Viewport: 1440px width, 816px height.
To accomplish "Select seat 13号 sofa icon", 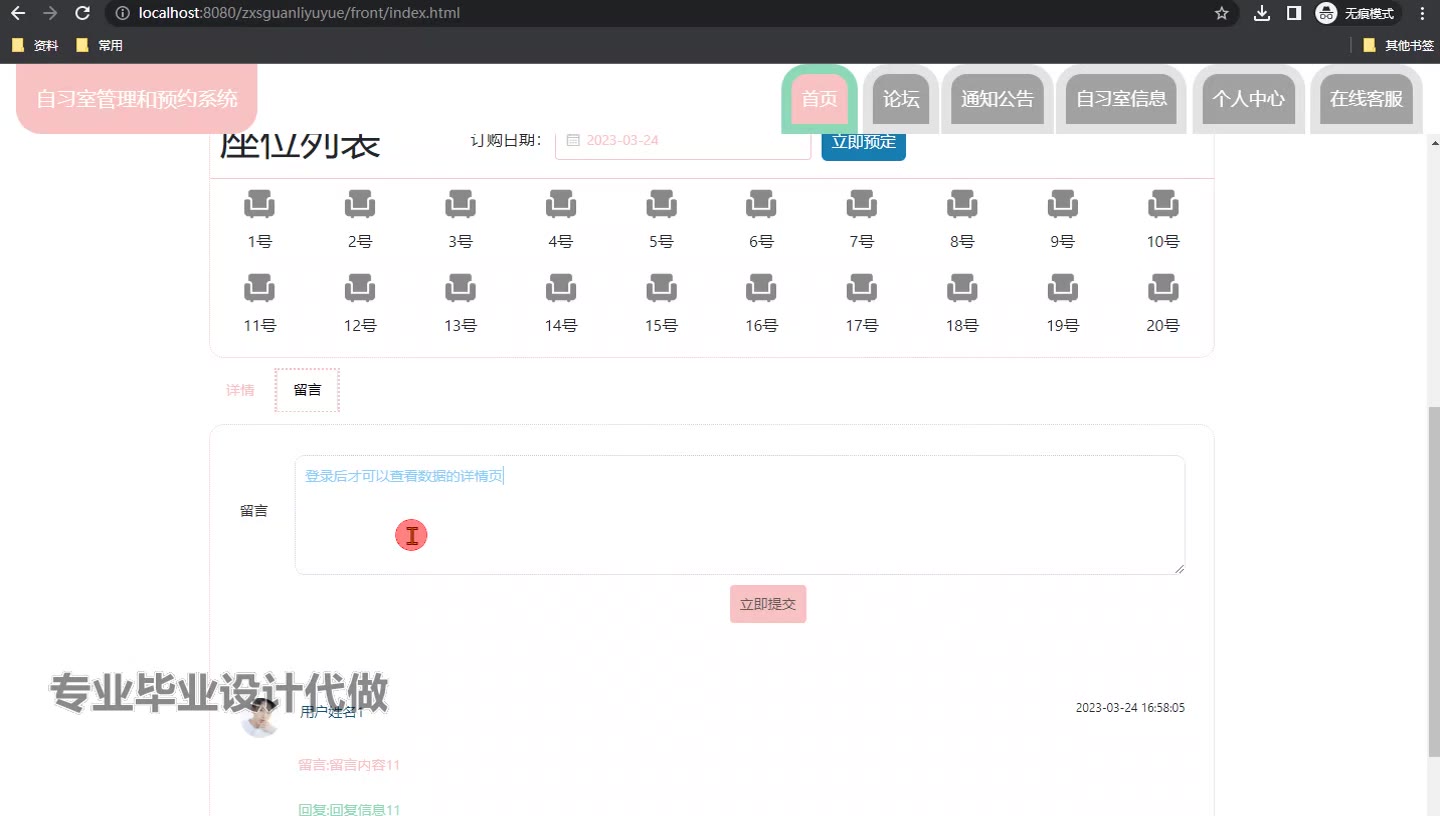I will 460,288.
